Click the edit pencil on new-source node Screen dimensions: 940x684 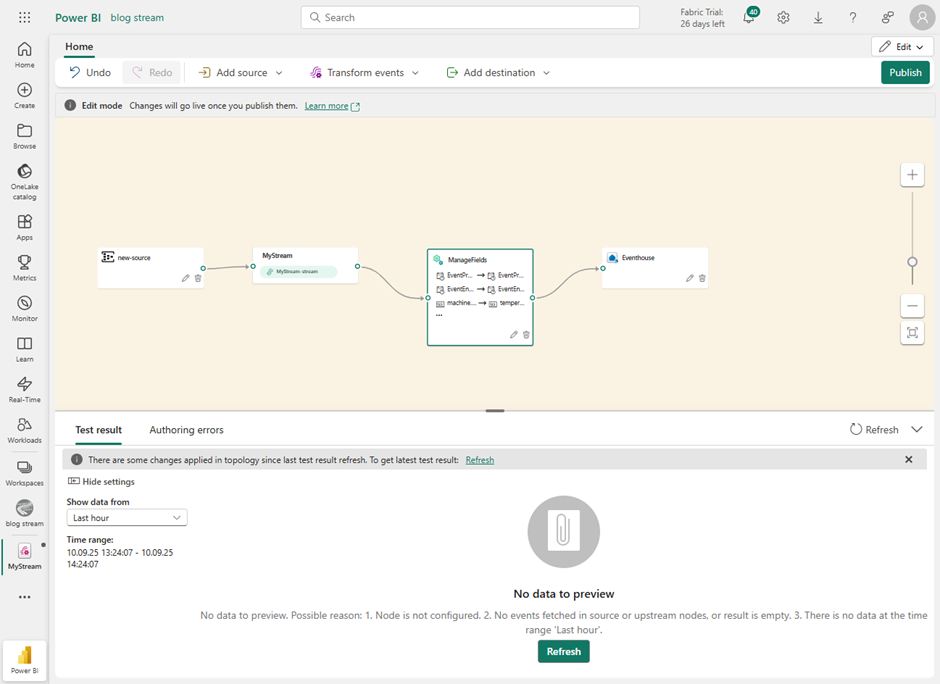(185, 278)
